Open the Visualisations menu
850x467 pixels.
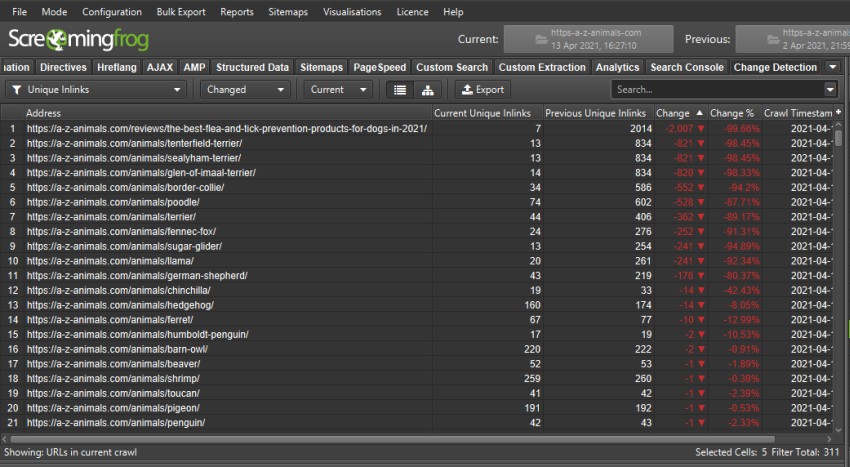(352, 12)
